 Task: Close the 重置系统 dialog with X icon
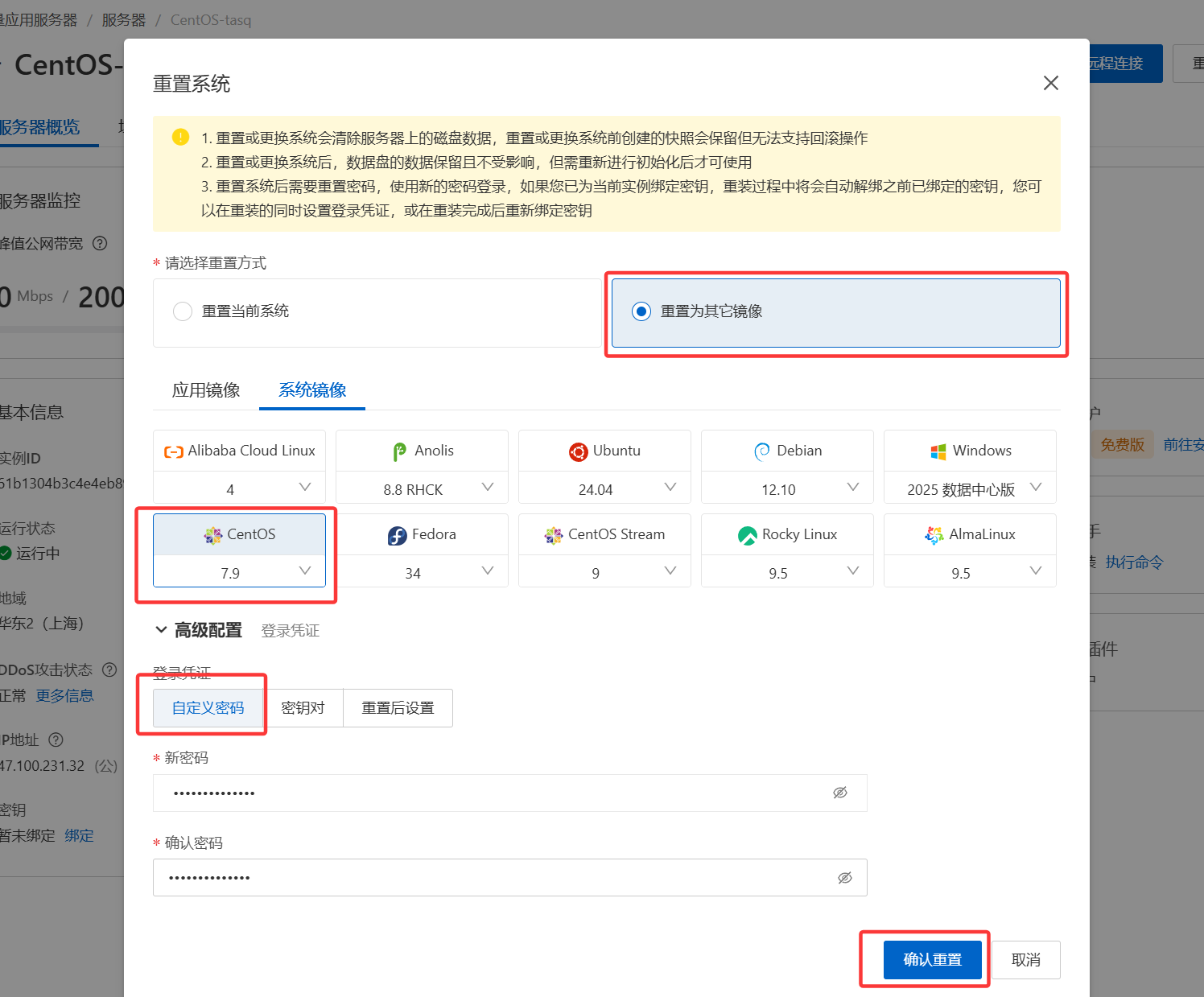click(1050, 83)
